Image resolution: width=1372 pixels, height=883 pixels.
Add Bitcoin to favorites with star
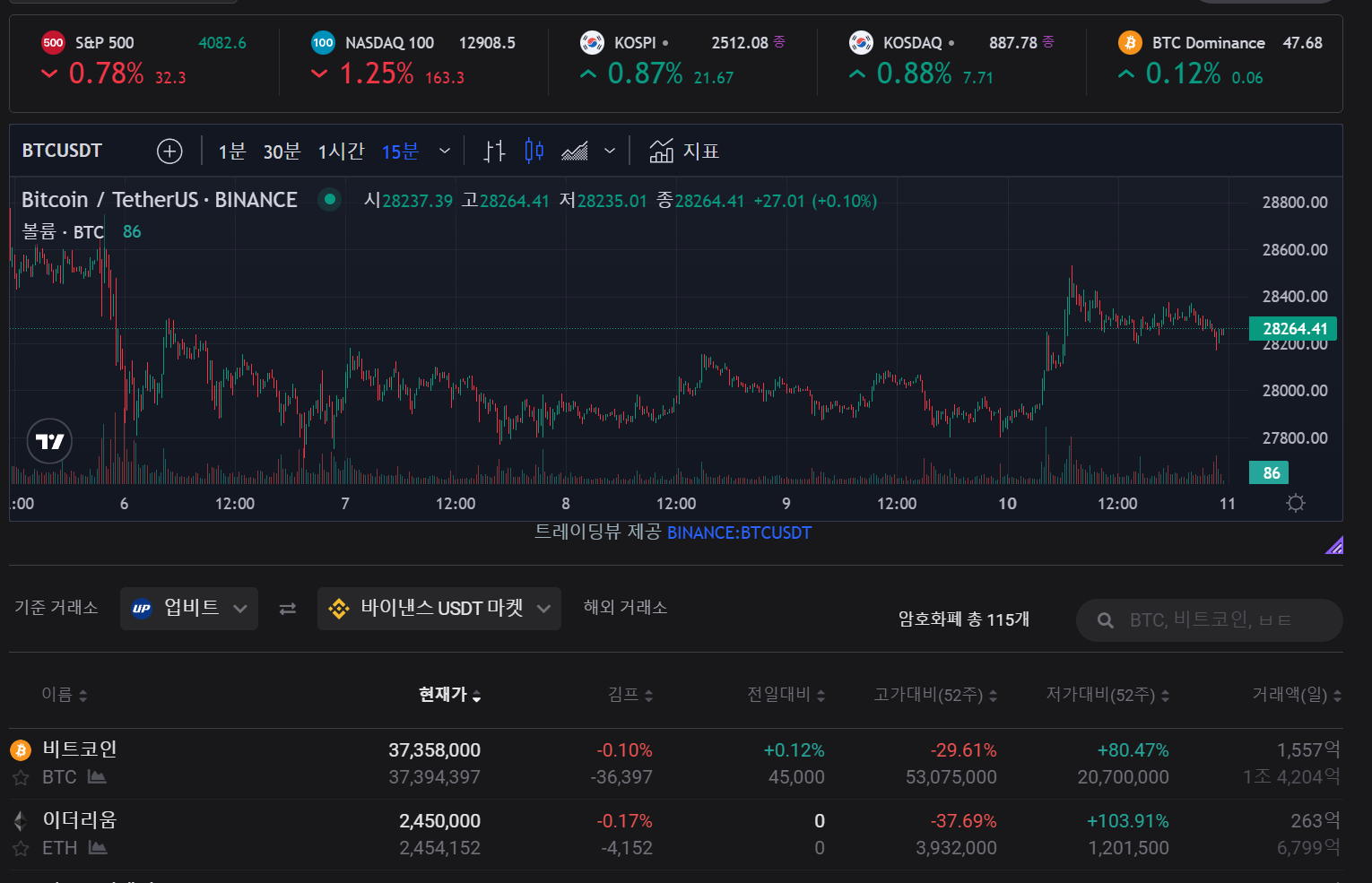(x=21, y=778)
